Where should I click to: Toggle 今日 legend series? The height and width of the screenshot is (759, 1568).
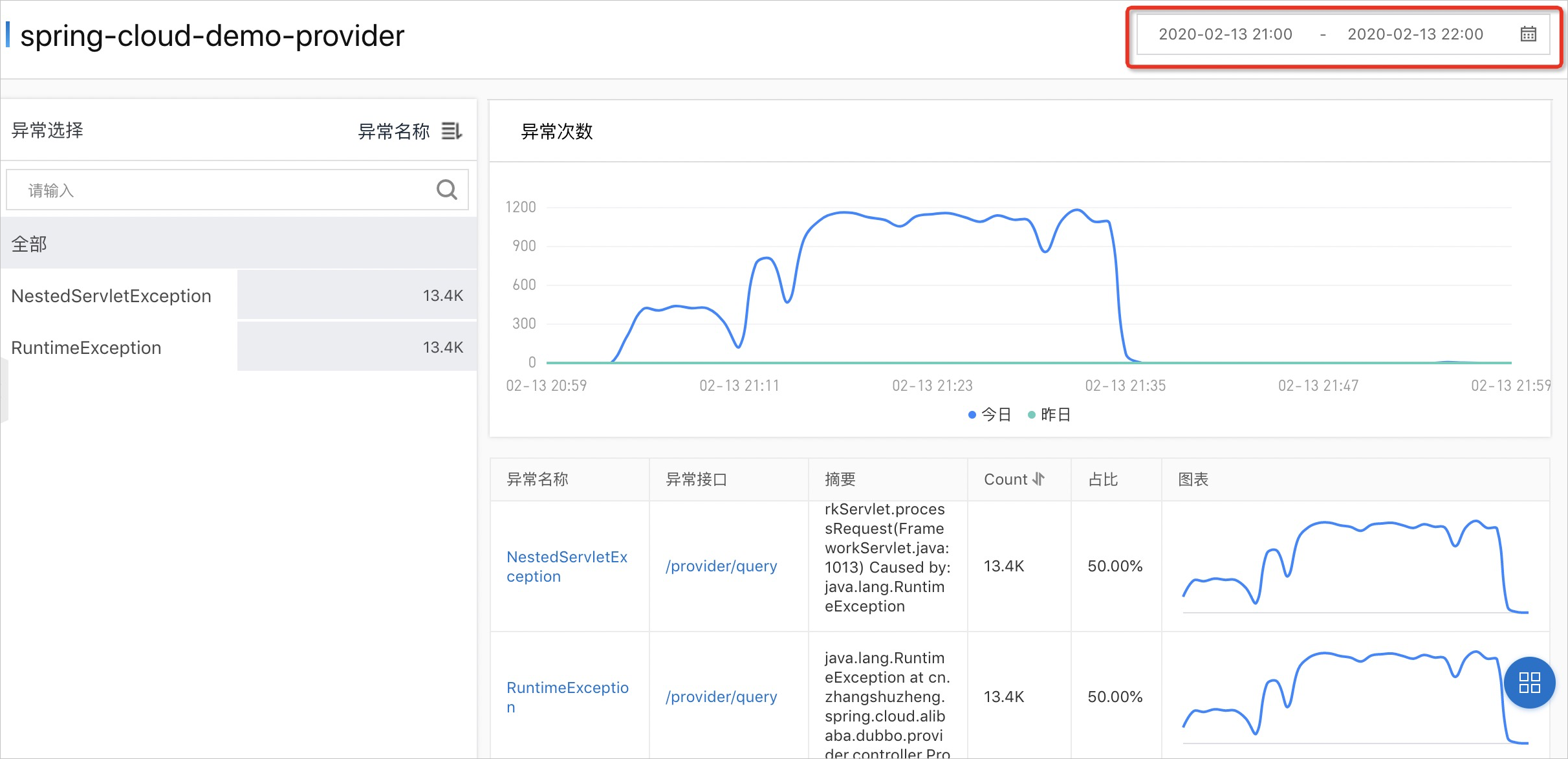[x=990, y=415]
